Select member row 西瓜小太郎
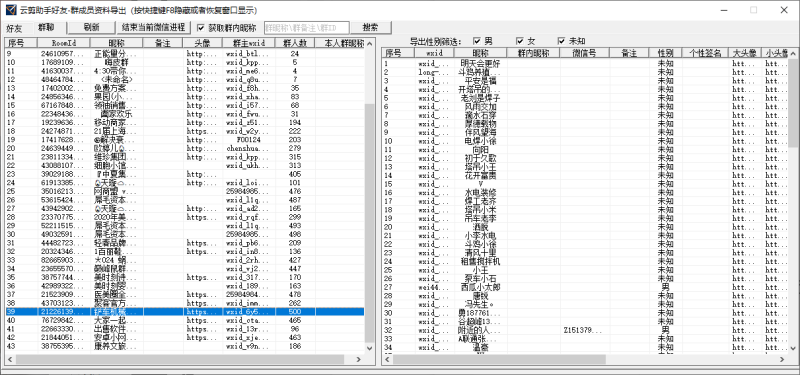Screen dimensions: 800x375 coord(585,287)
